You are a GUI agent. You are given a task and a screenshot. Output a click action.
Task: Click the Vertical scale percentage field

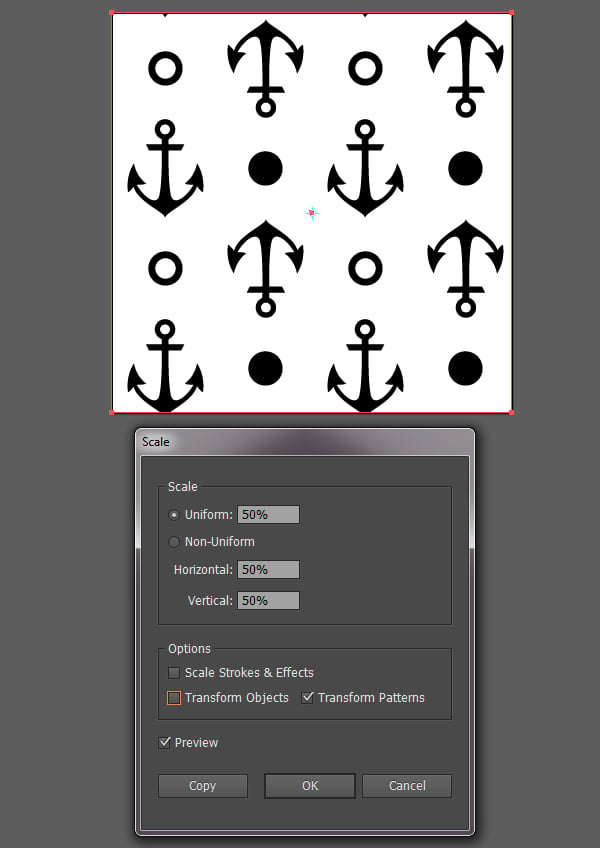point(268,601)
